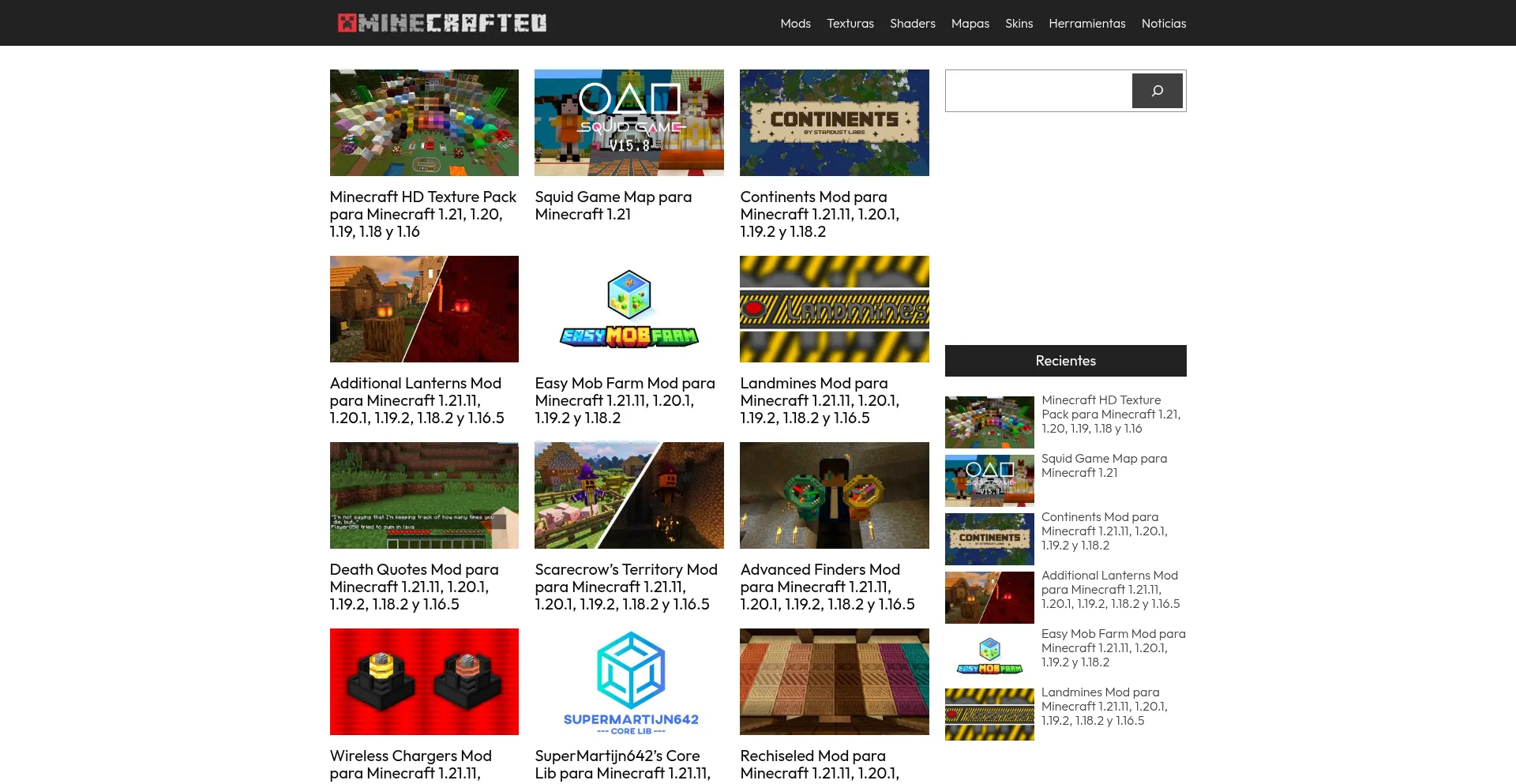Open the Advanced Finders Mod thumbnail
1516x784 pixels.
click(834, 495)
